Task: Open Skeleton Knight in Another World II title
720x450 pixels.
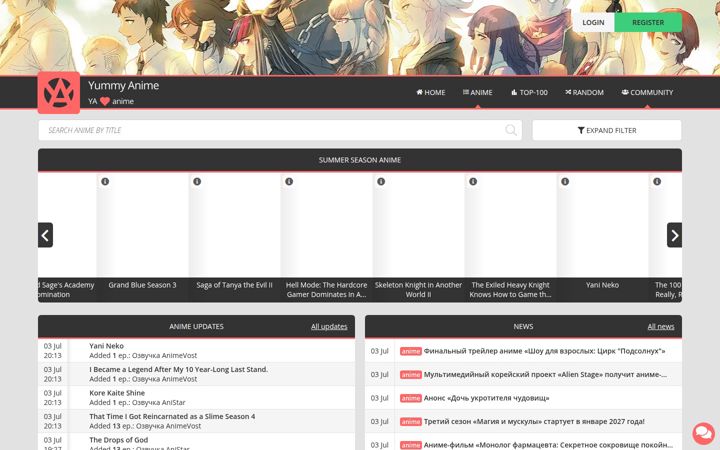Action: pyautogui.click(x=418, y=290)
